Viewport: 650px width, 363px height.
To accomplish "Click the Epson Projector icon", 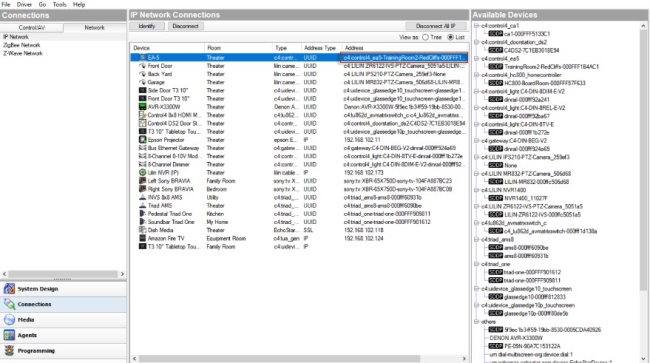I will pyautogui.click(x=143, y=140).
